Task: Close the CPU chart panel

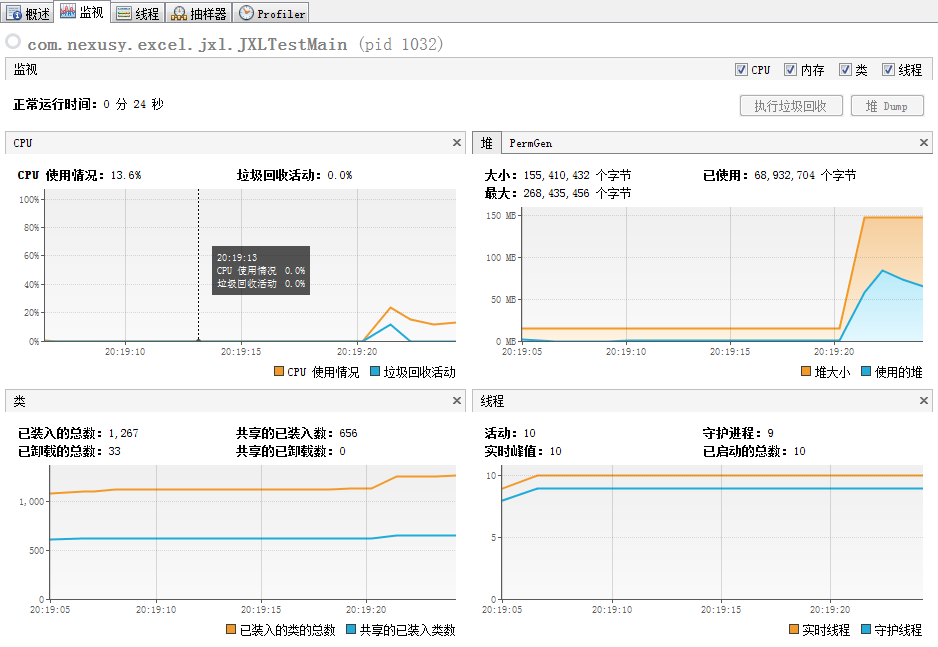Action: pos(457,142)
